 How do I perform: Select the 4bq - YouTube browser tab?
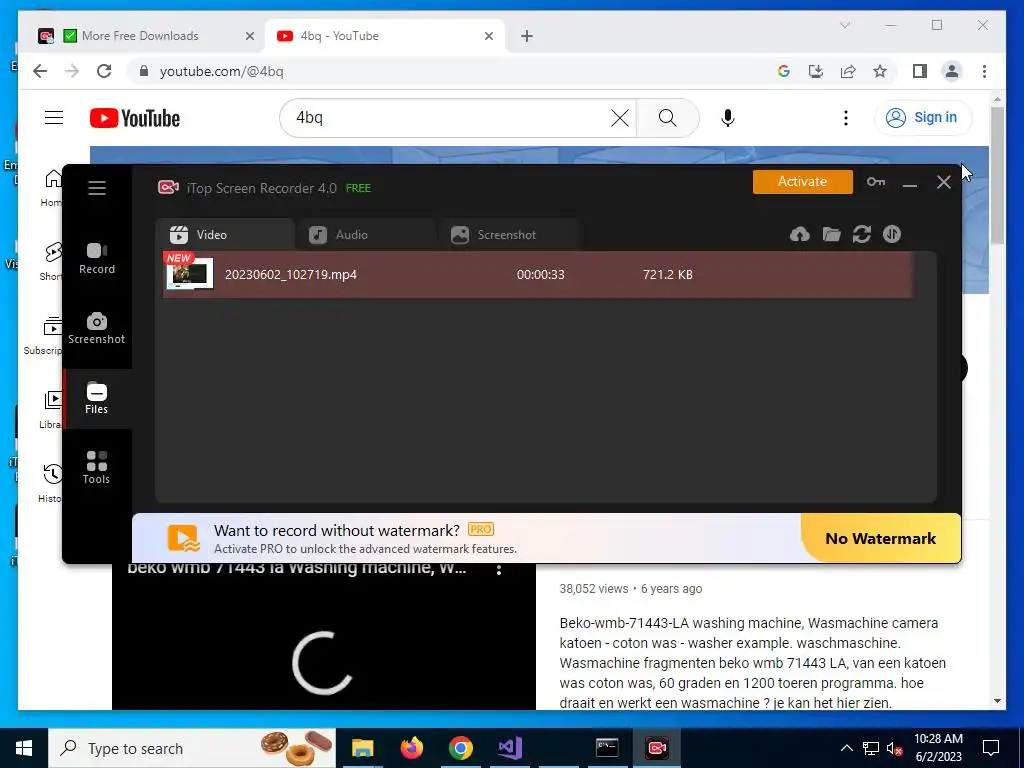(x=385, y=36)
